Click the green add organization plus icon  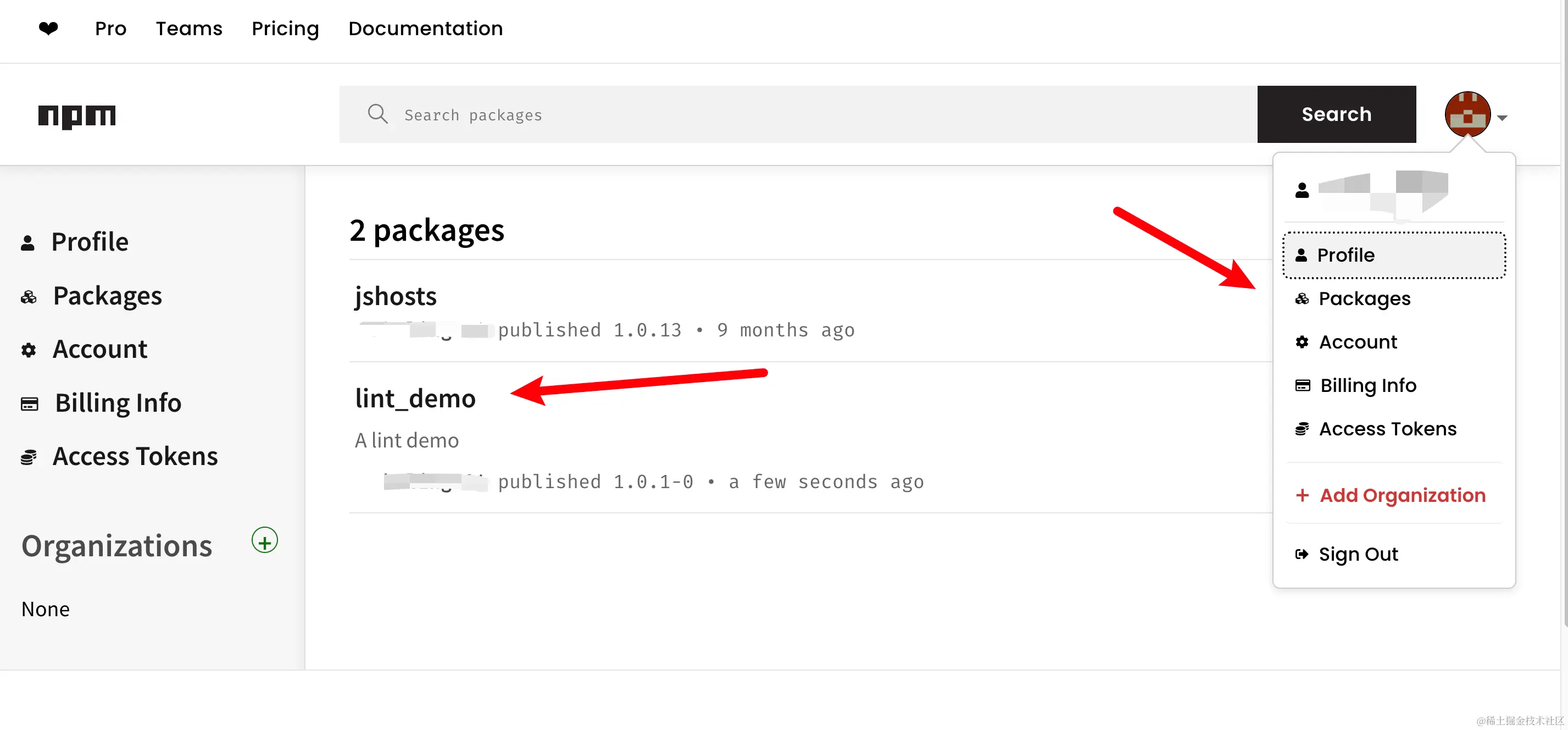point(265,541)
